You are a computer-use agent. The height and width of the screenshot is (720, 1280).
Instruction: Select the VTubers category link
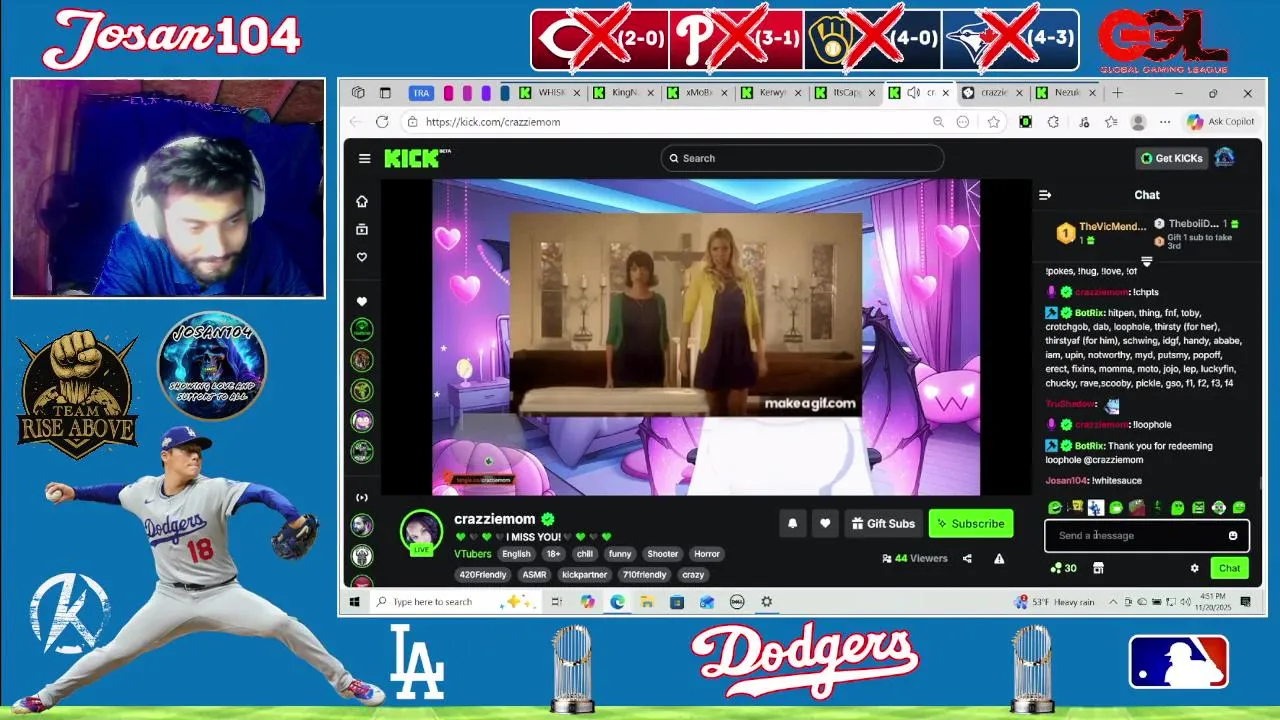(473, 554)
